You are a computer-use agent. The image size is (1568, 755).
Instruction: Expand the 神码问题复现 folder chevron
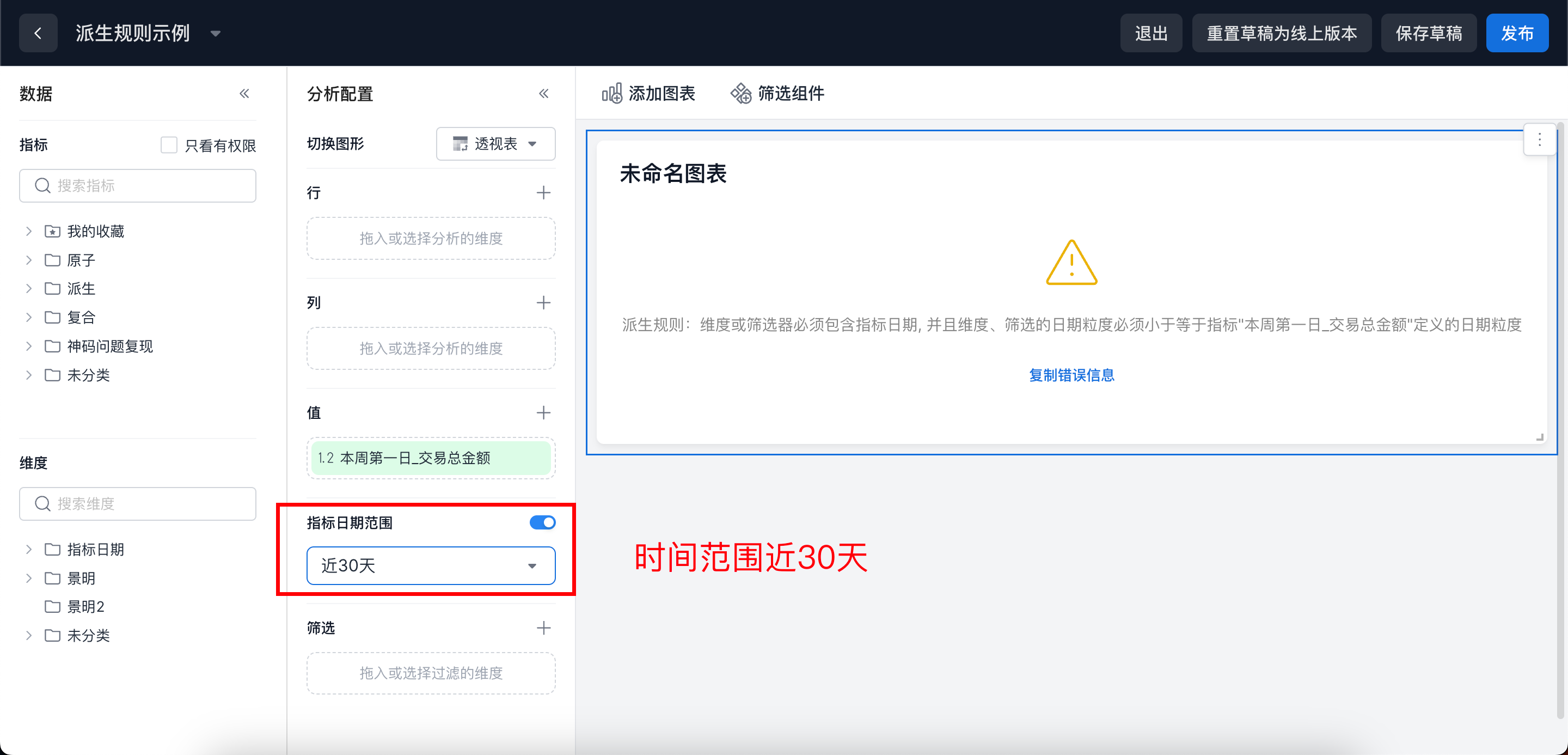point(29,346)
